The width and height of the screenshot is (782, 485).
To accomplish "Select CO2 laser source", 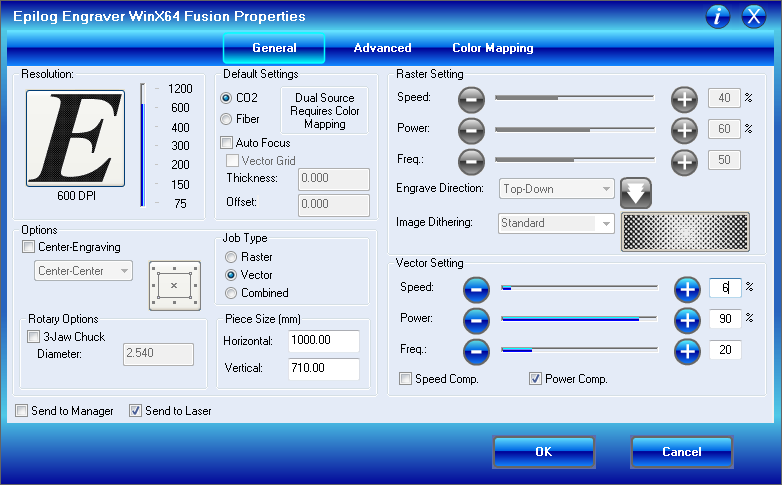I will click(226, 98).
